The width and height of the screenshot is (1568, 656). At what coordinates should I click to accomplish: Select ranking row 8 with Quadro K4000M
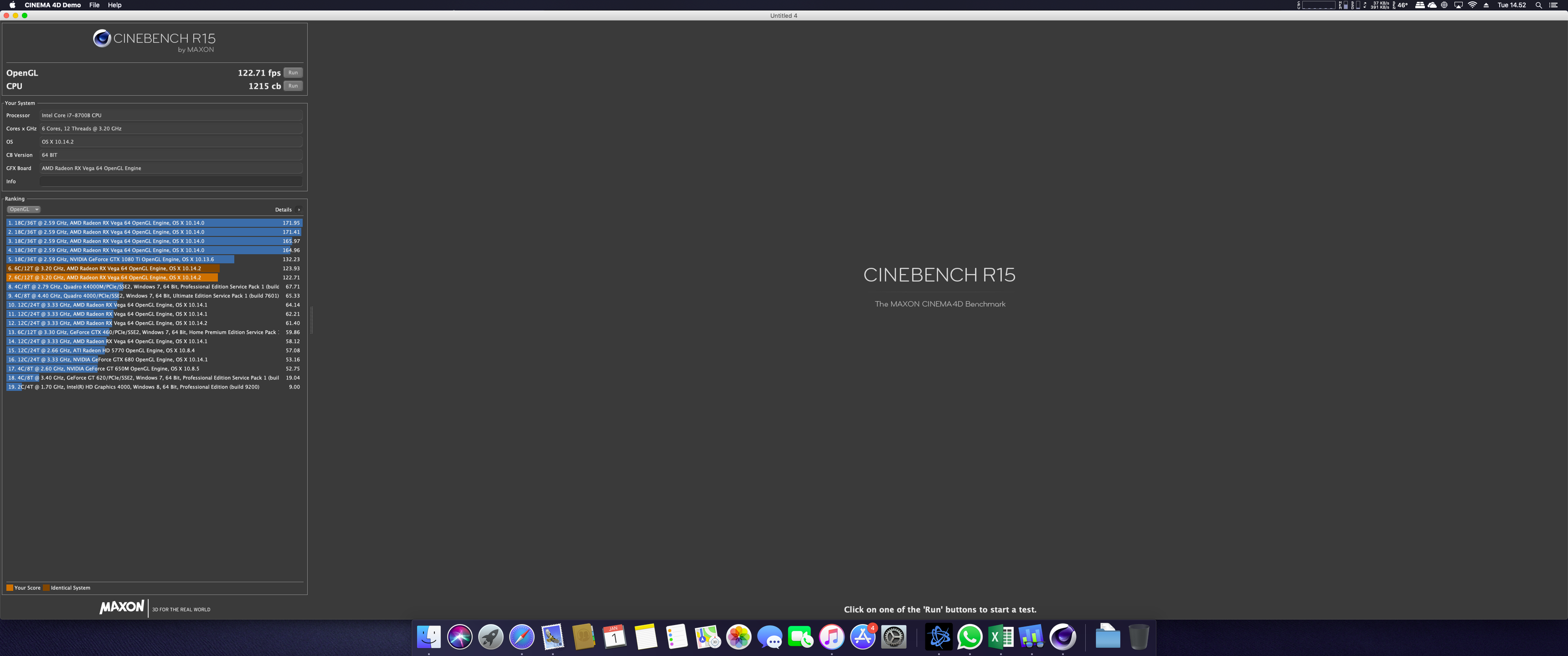154,287
